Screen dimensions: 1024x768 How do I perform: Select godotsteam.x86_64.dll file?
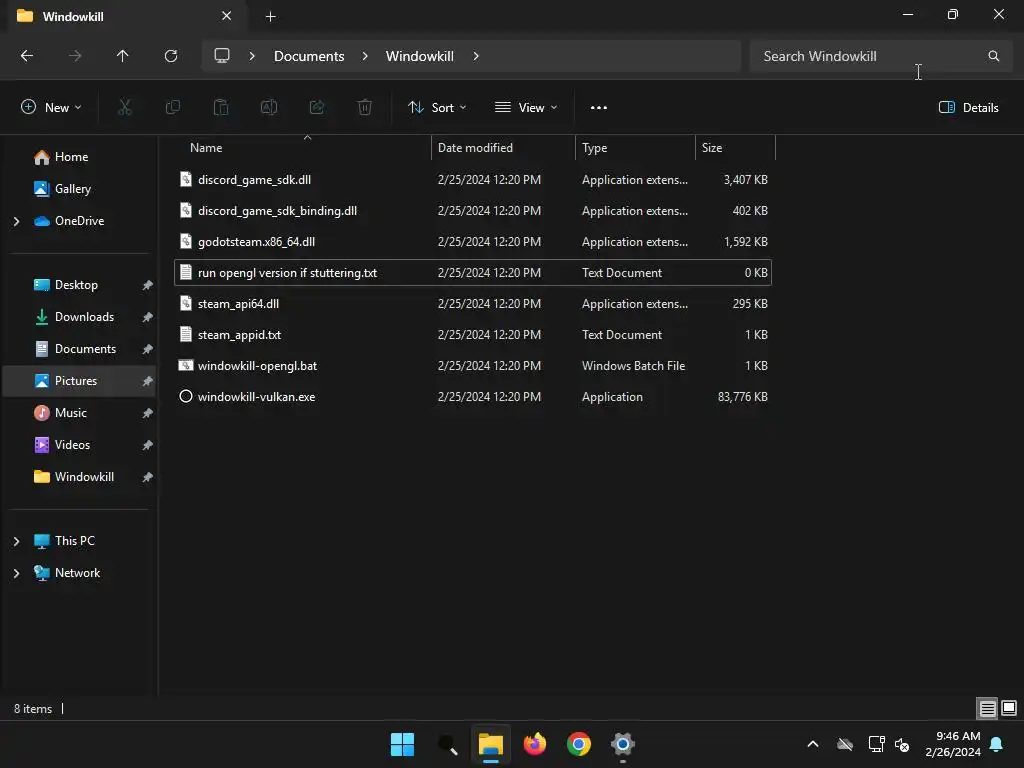pyautogui.click(x=473, y=242)
